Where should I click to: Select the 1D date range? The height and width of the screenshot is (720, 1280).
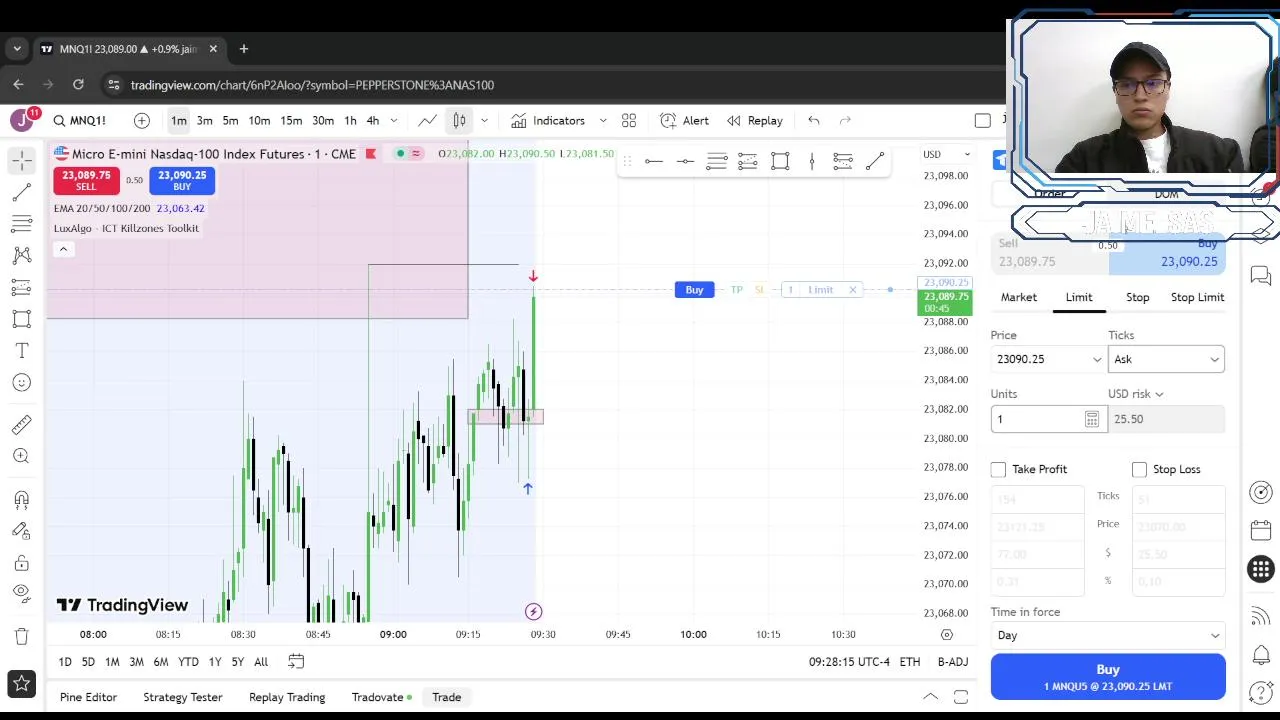65,662
